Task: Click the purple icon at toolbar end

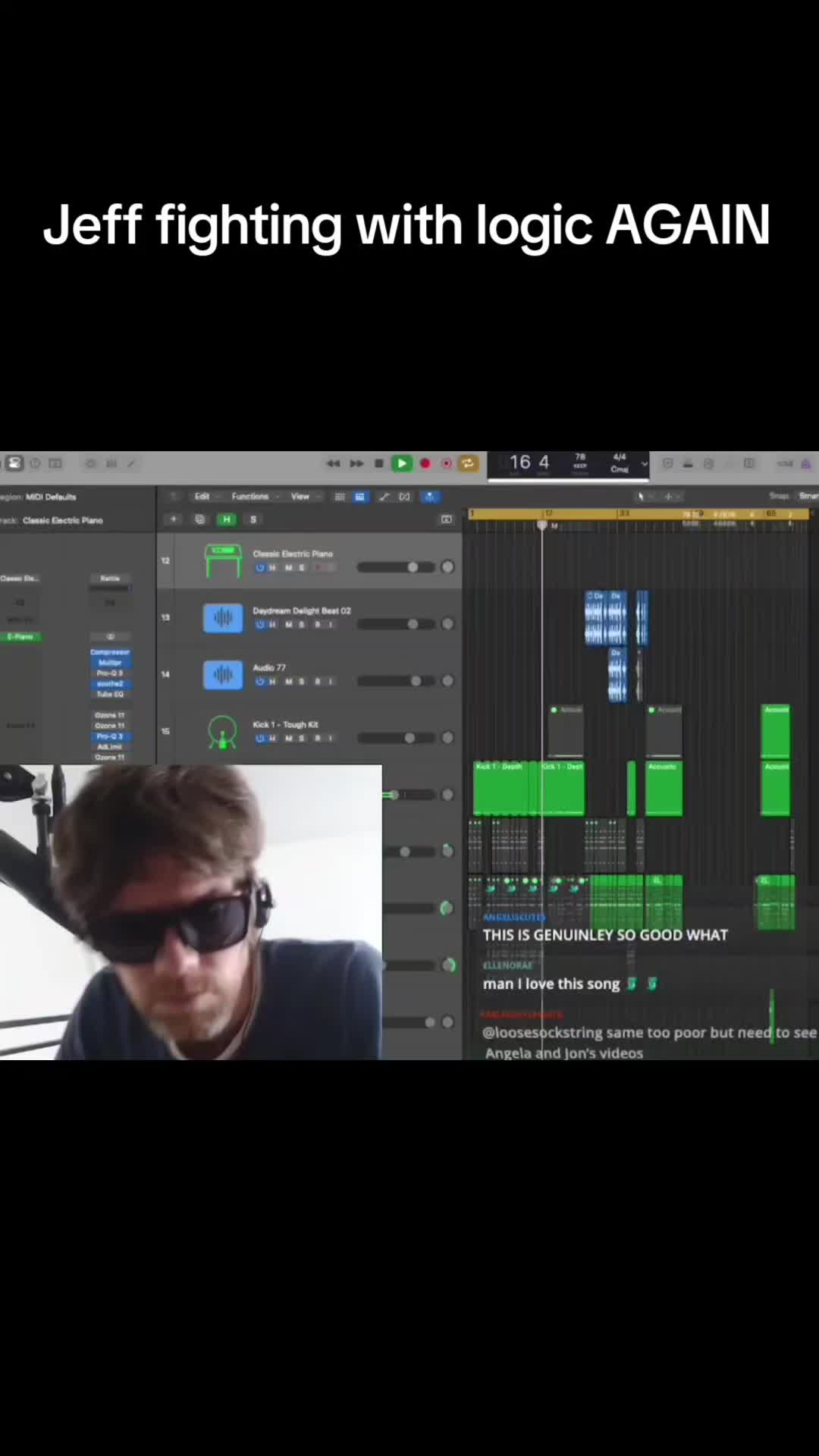Action: tap(807, 463)
